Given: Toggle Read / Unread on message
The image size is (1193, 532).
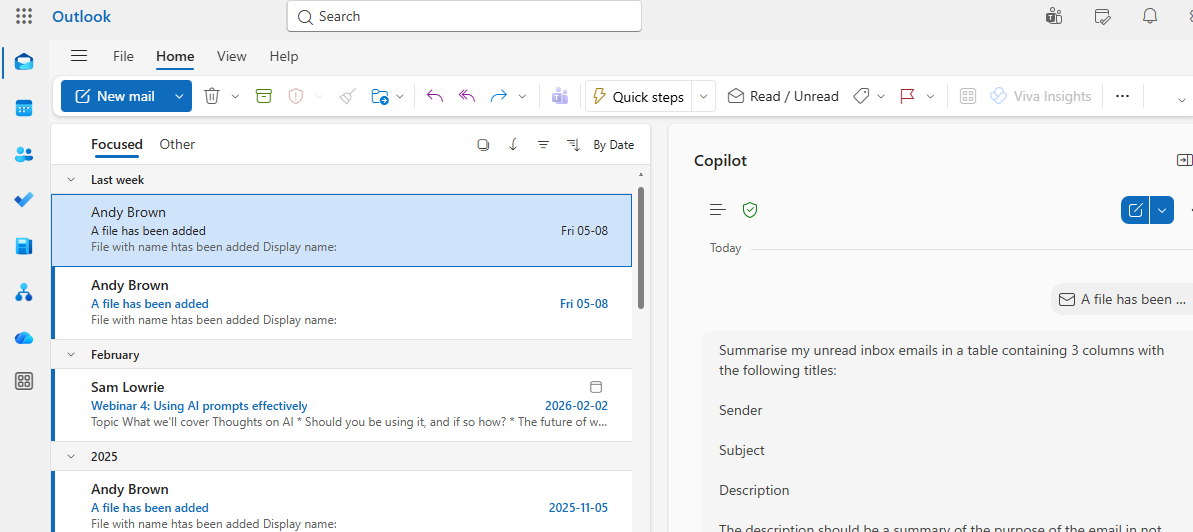Looking at the screenshot, I should [783, 97].
